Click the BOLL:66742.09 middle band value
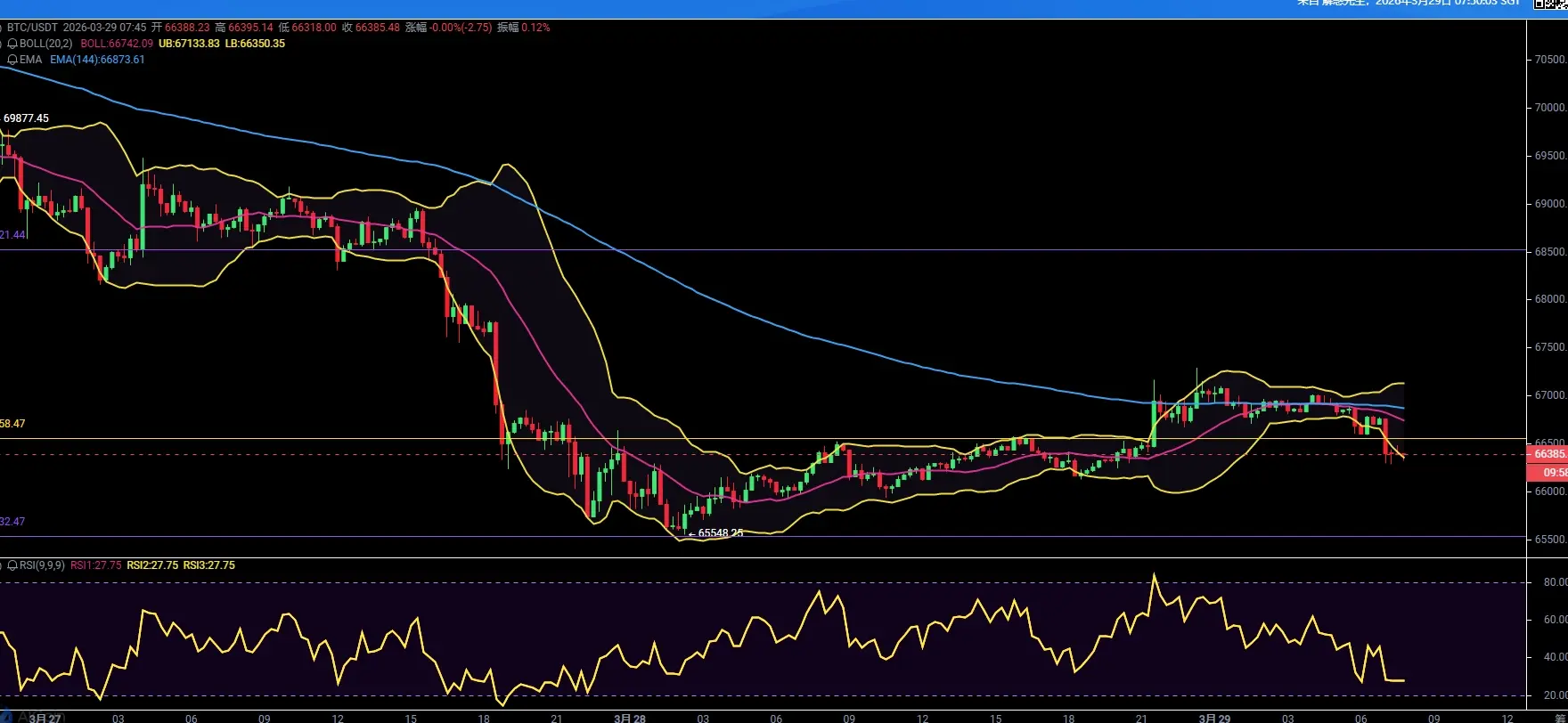The height and width of the screenshot is (723, 1568). [117, 44]
